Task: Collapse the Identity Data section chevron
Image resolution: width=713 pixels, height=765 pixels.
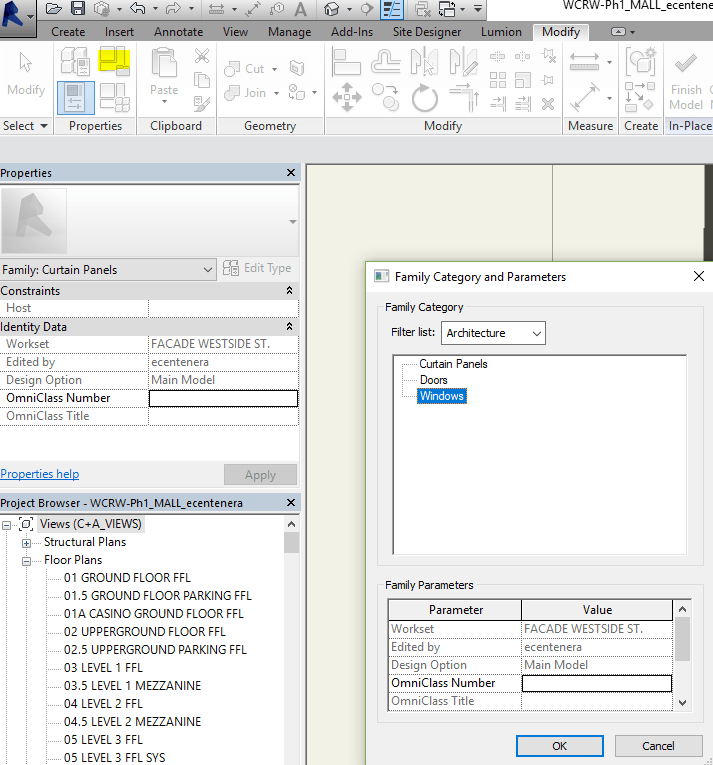Action: 289,326
